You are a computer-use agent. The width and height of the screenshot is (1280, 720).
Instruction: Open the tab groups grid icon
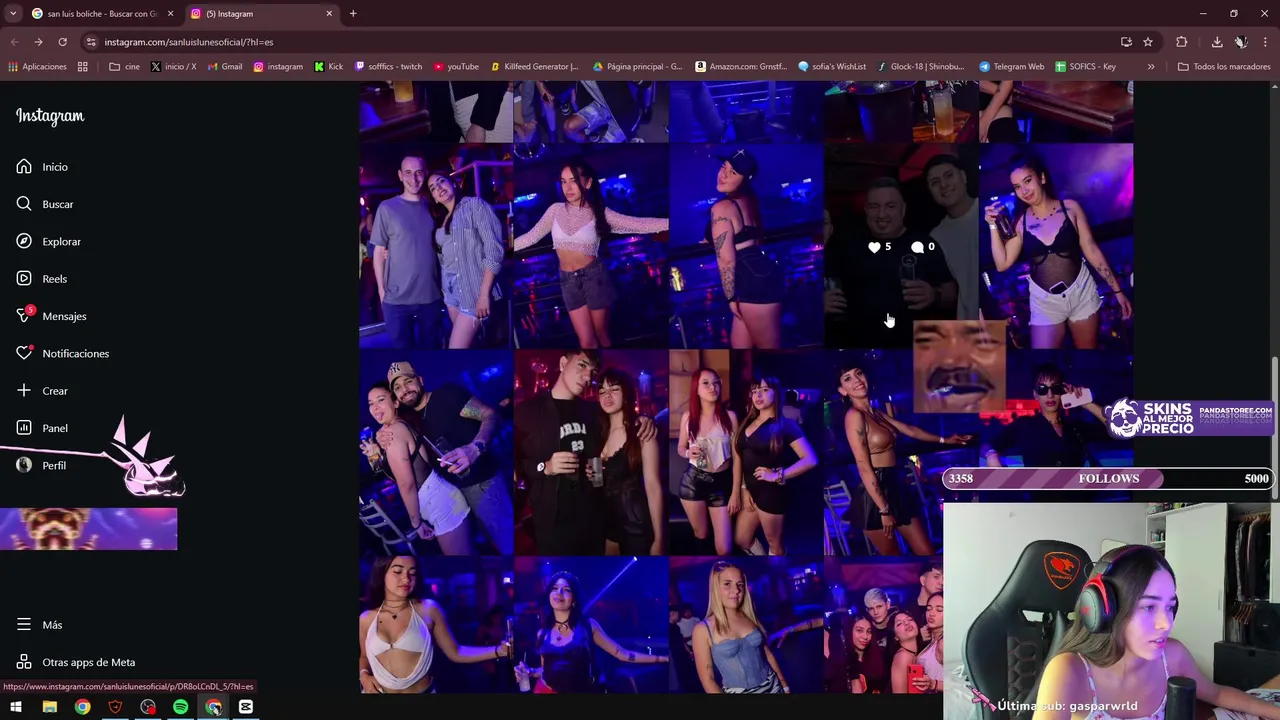tap(83, 67)
